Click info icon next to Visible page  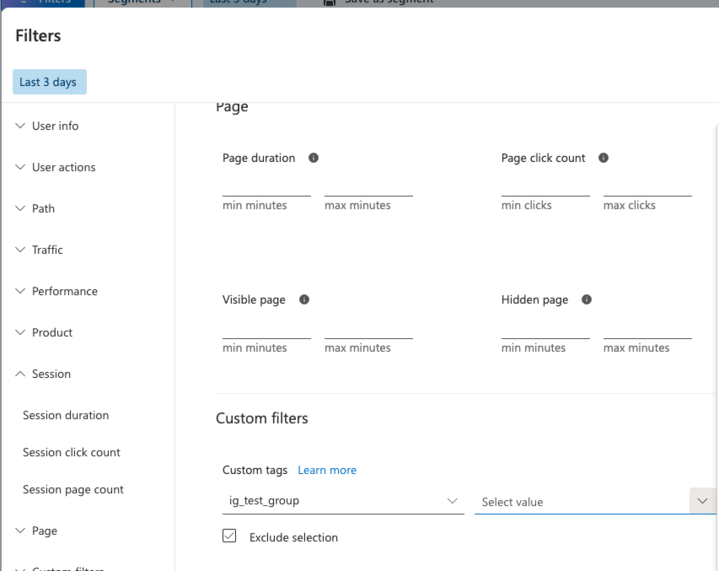(x=304, y=300)
